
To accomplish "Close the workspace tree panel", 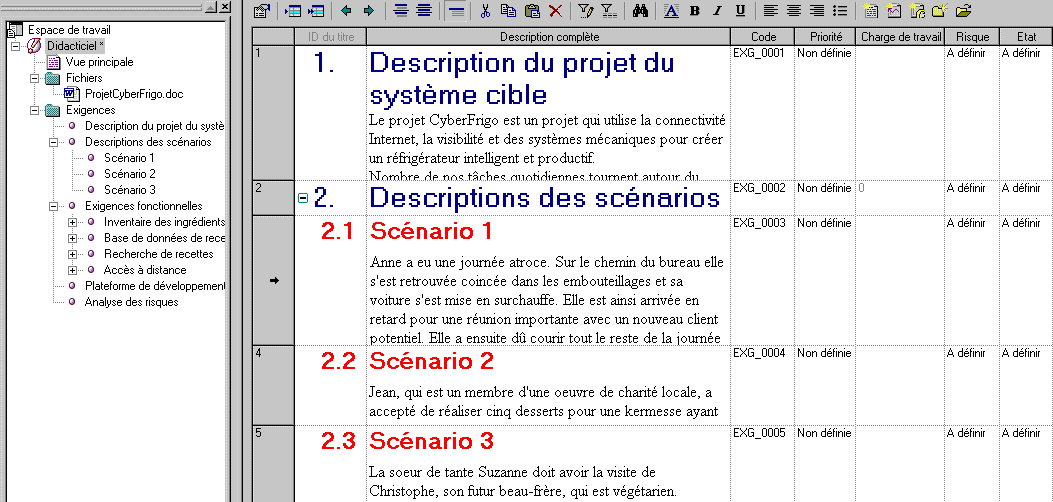I will [x=225, y=7].
